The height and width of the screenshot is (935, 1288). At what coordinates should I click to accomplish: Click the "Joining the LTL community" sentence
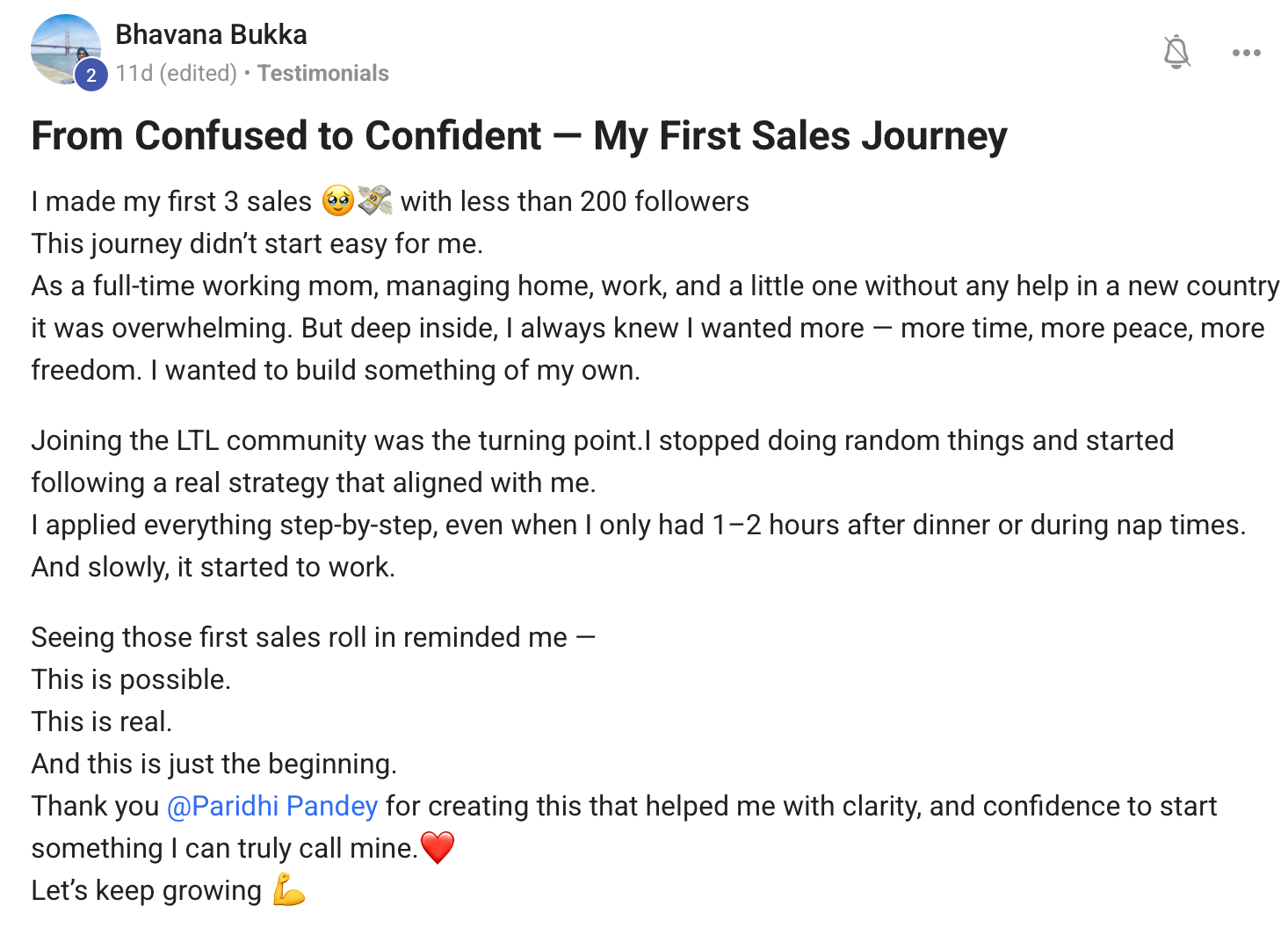[334, 440]
